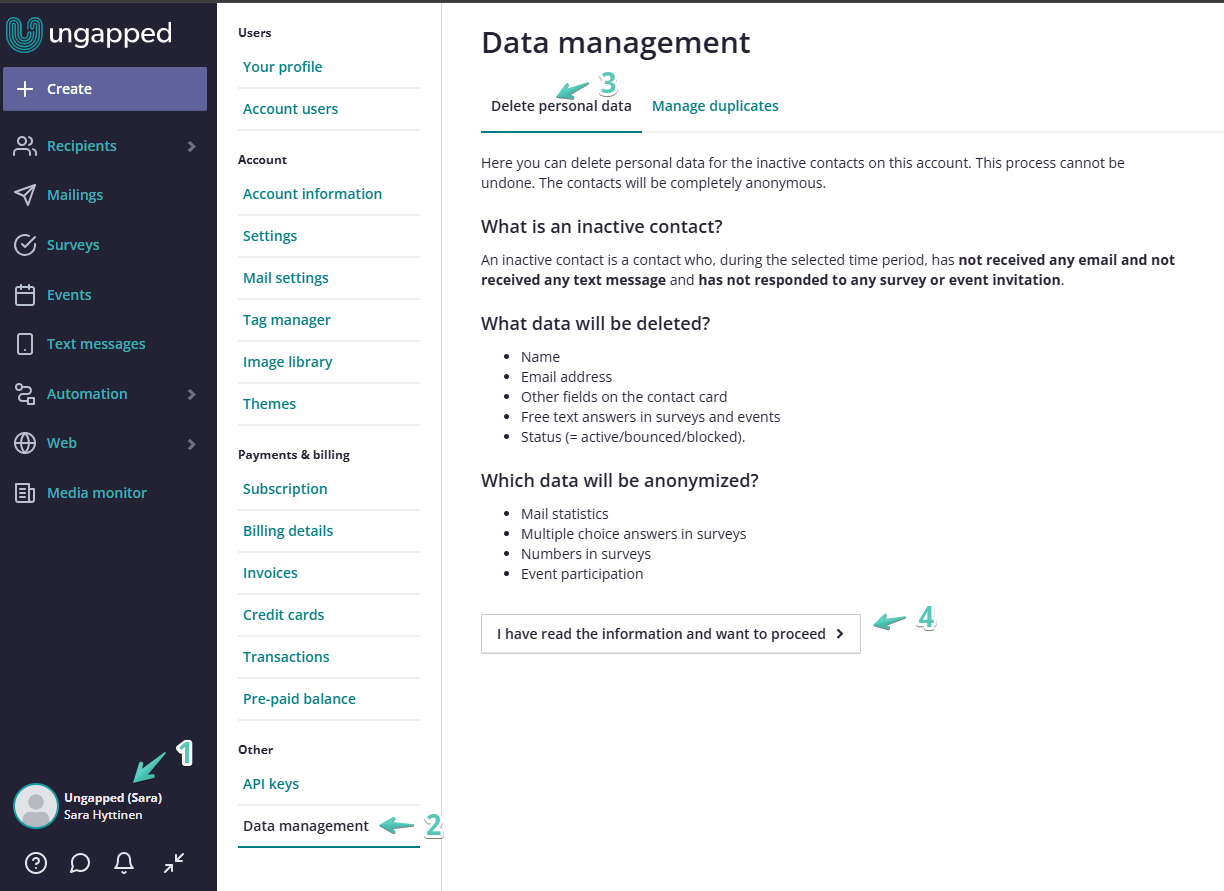Open the Settings link

point(270,236)
